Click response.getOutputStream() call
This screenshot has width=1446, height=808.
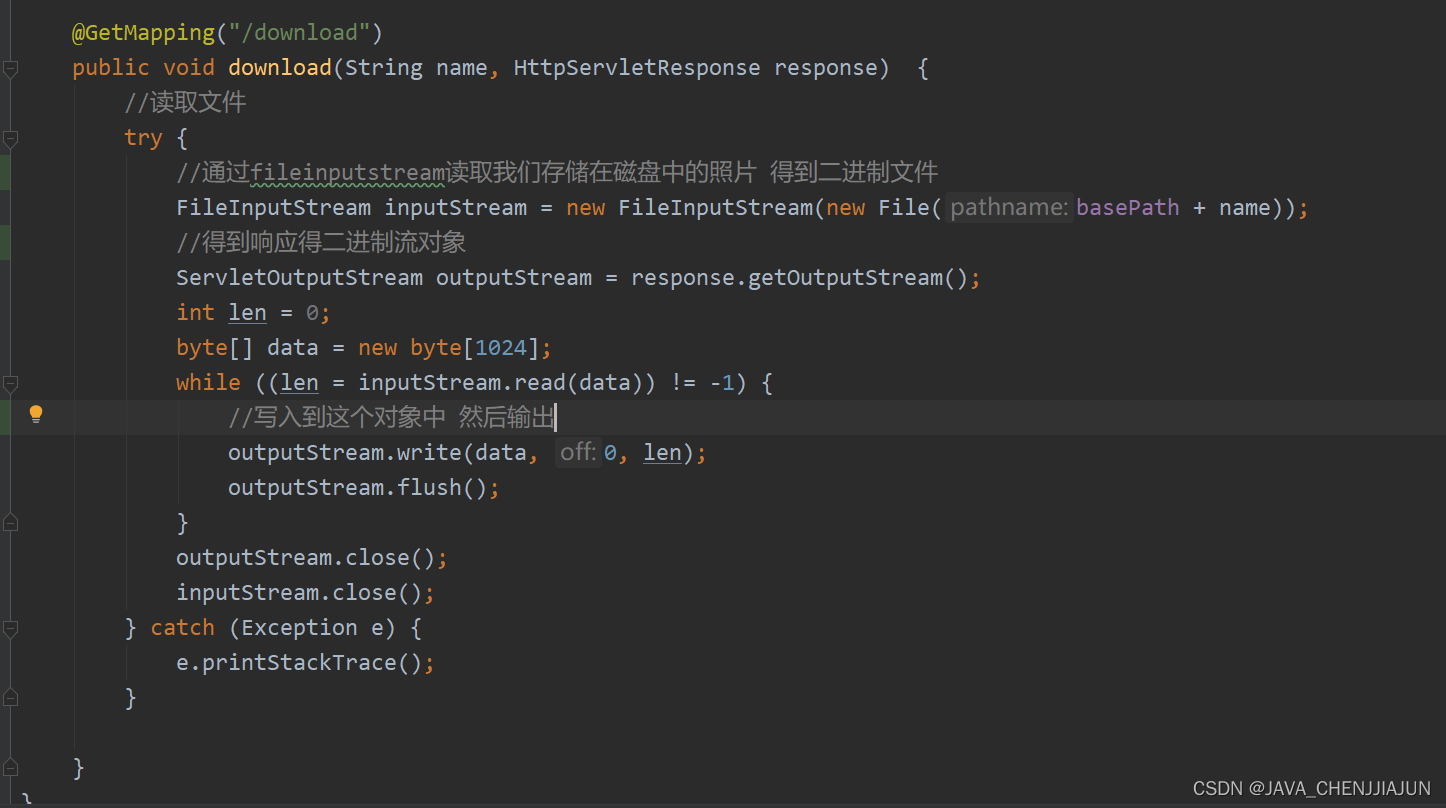[x=799, y=278]
